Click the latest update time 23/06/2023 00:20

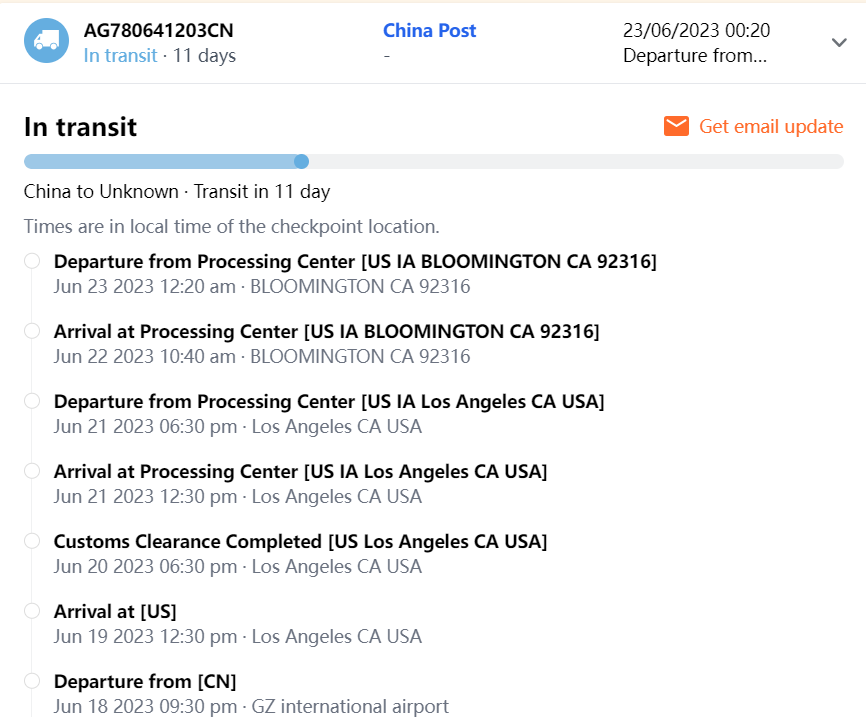tap(696, 31)
